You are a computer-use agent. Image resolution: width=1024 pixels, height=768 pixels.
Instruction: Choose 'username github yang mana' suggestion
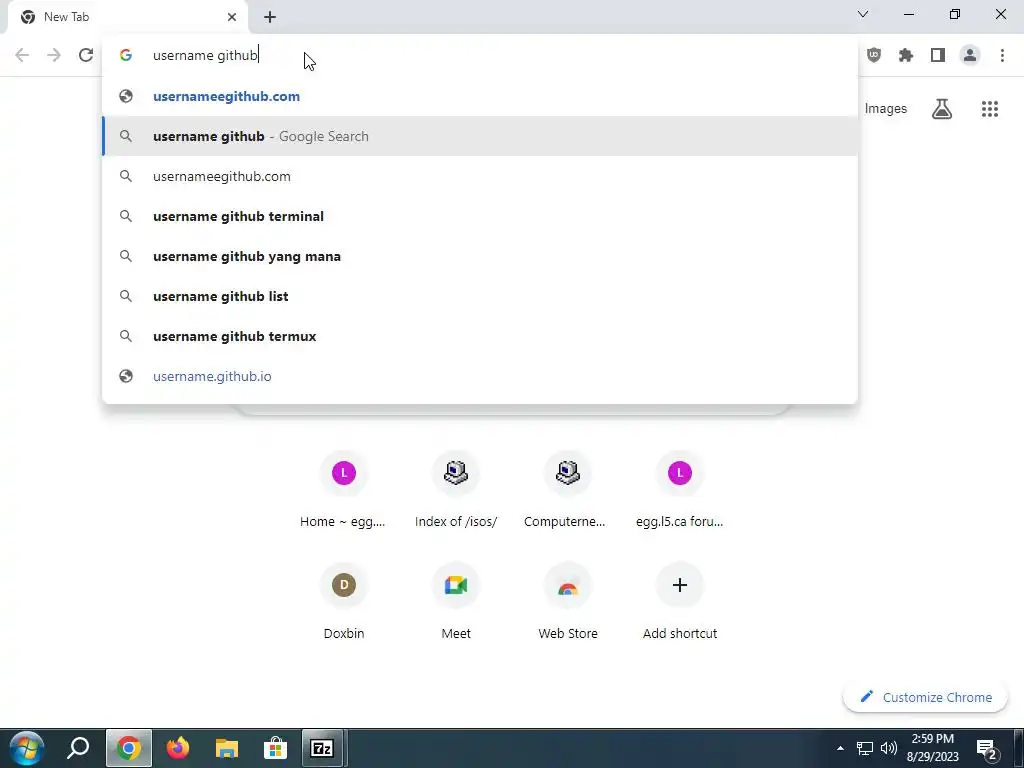[480, 256]
